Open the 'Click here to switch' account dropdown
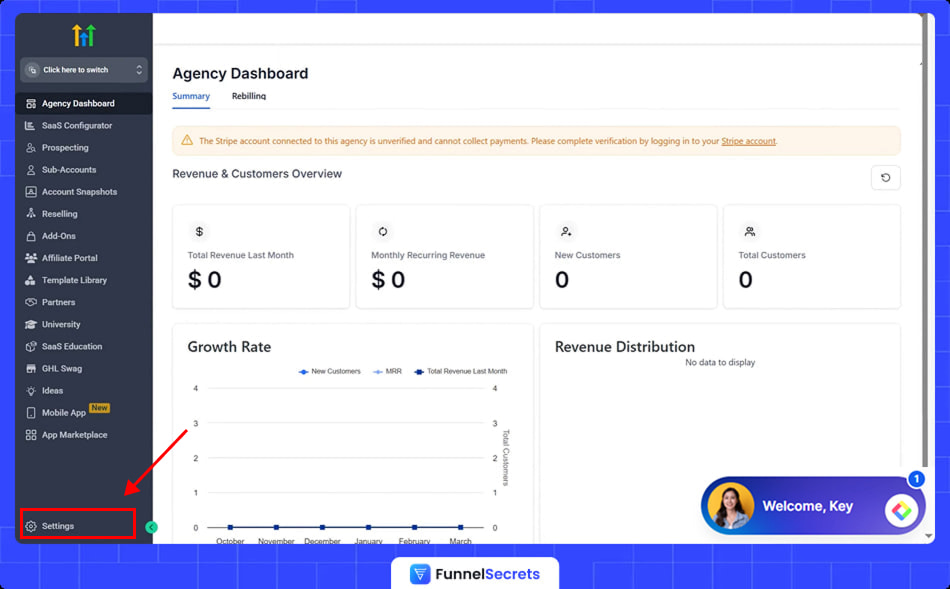Viewport: 950px width, 589px height. point(84,70)
